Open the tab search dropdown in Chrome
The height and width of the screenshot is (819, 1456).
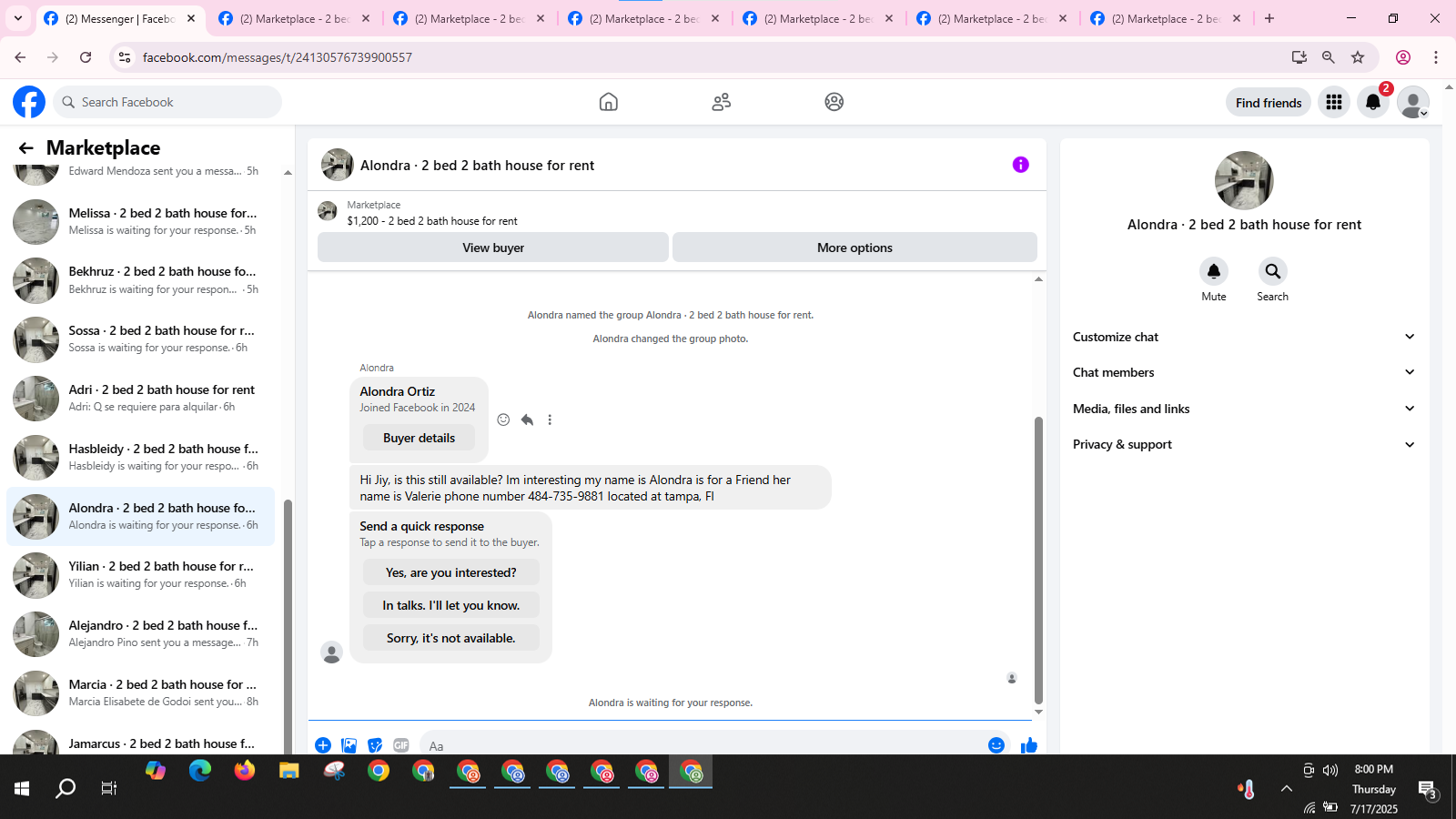pos(18,18)
